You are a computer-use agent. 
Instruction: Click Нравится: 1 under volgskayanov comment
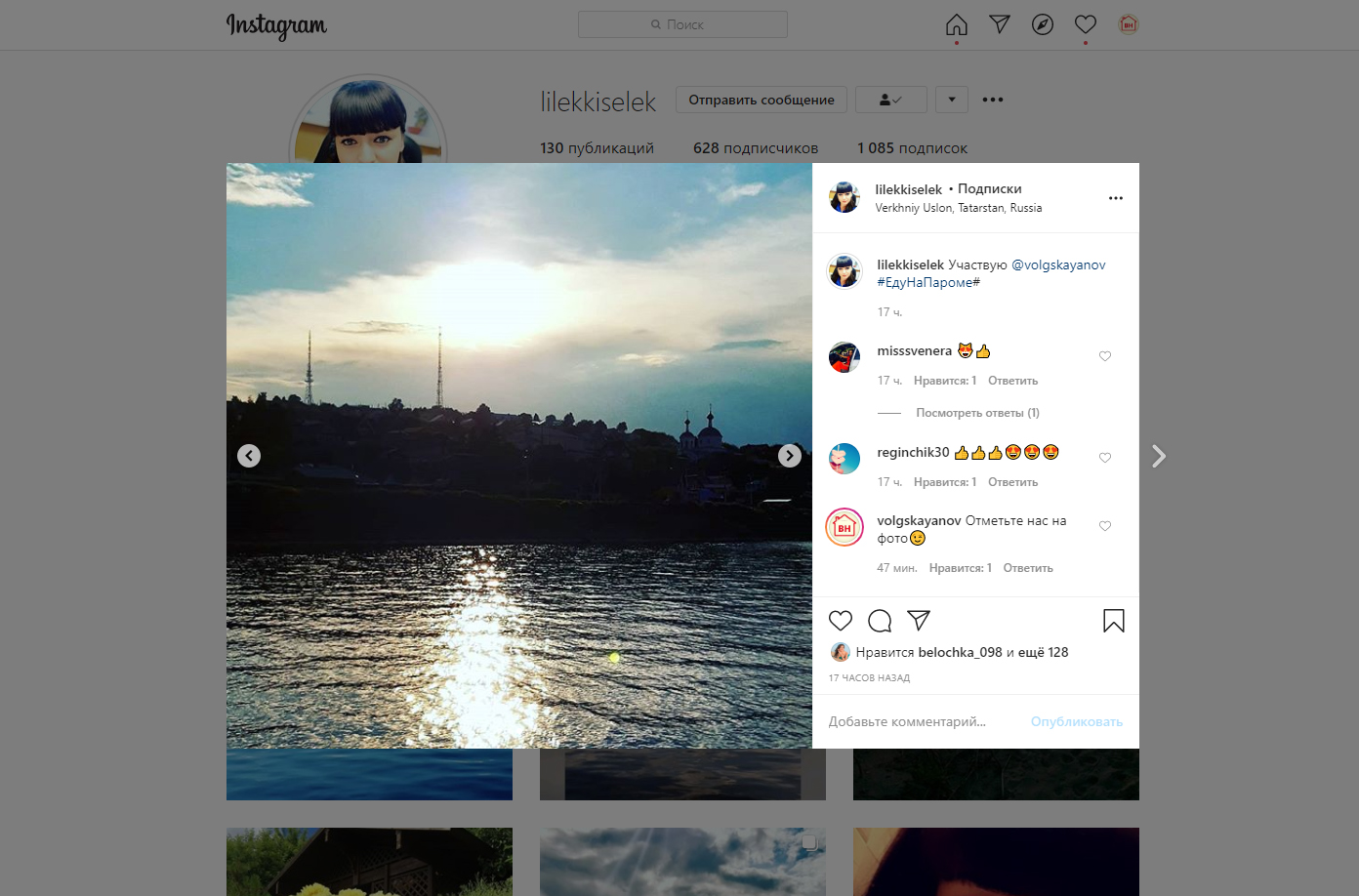(x=961, y=568)
